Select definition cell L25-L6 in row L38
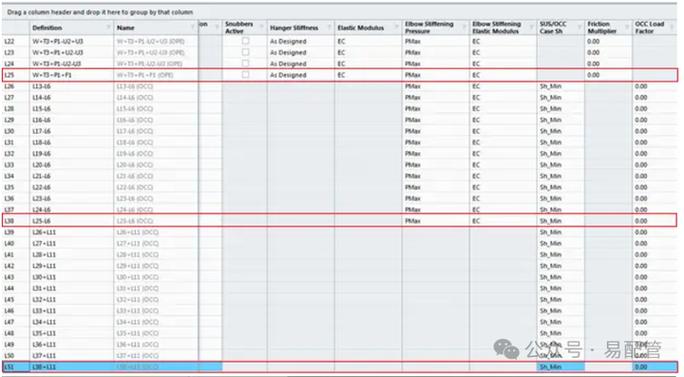The image size is (684, 377). tap(72, 221)
